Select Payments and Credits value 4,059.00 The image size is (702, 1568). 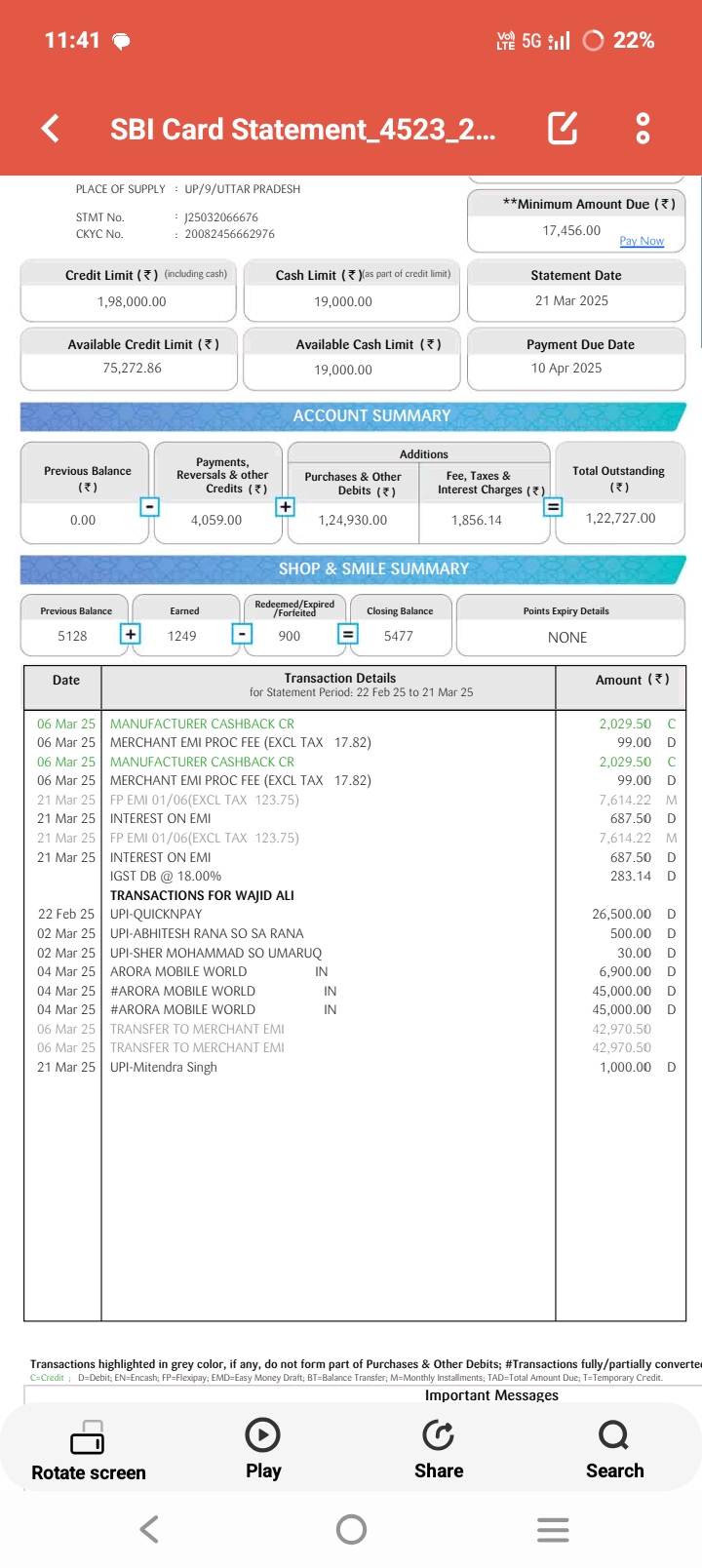pyautogui.click(x=216, y=520)
